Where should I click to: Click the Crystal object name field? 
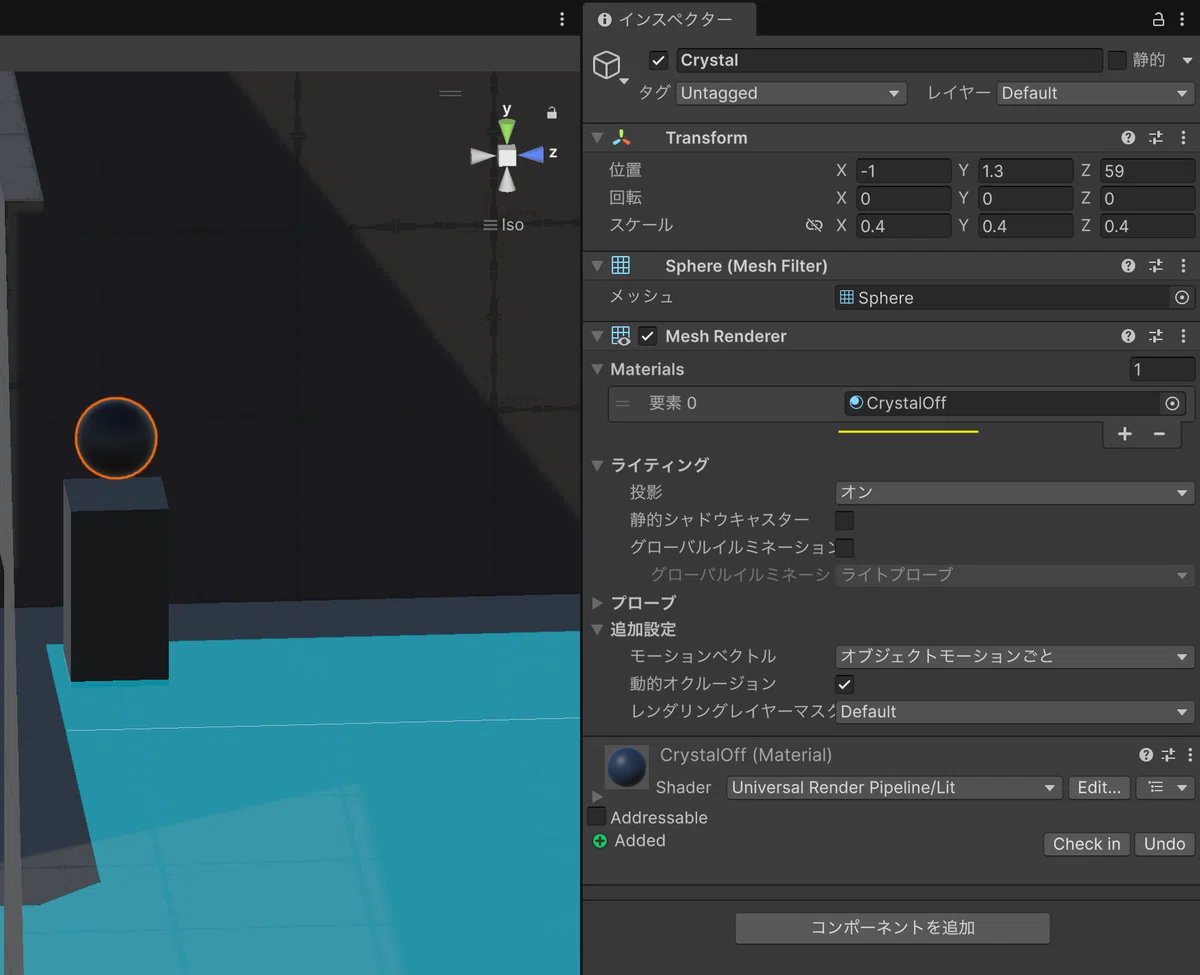[889, 60]
